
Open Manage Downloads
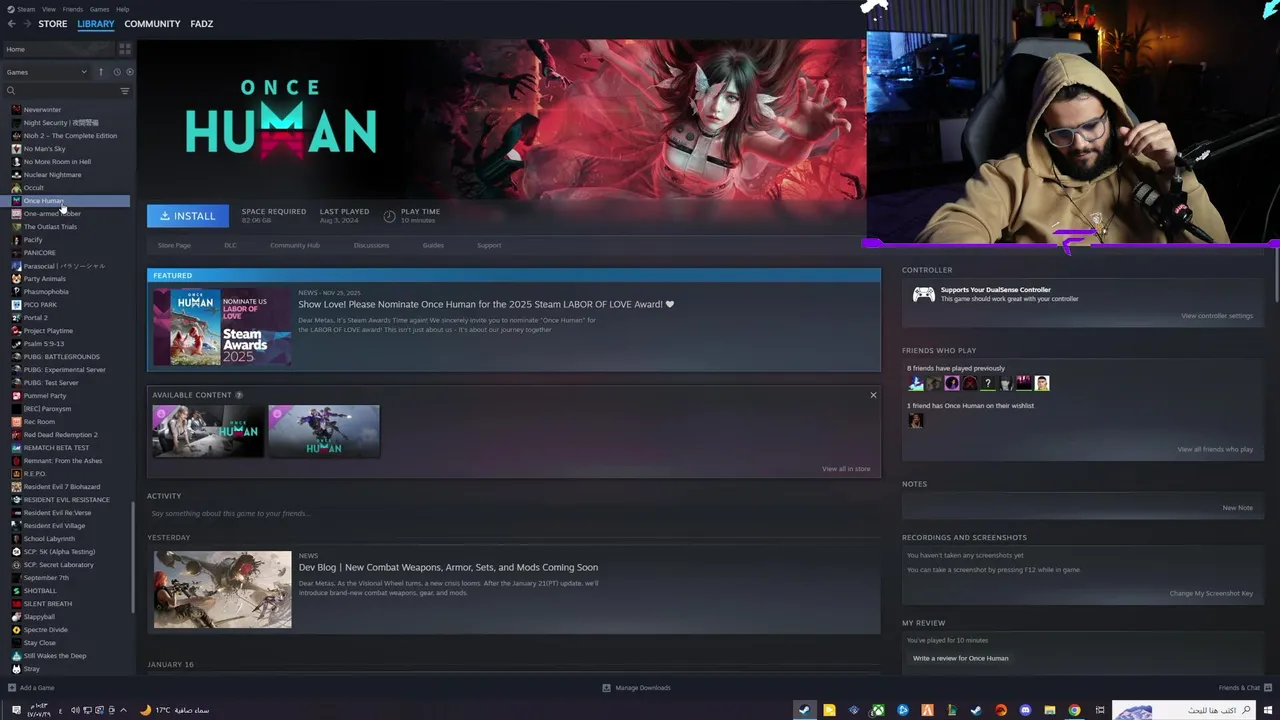[636, 688]
